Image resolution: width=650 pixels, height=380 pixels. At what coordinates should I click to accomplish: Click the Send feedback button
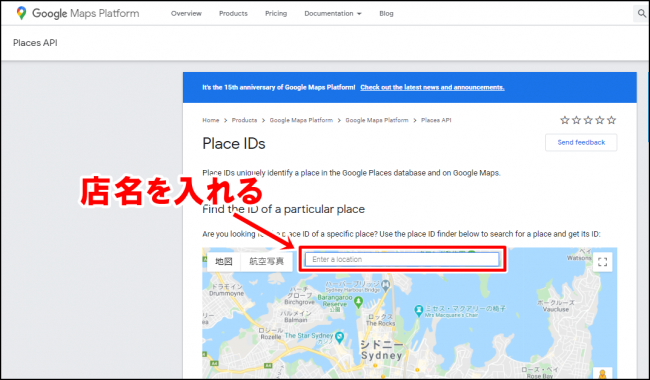581,142
